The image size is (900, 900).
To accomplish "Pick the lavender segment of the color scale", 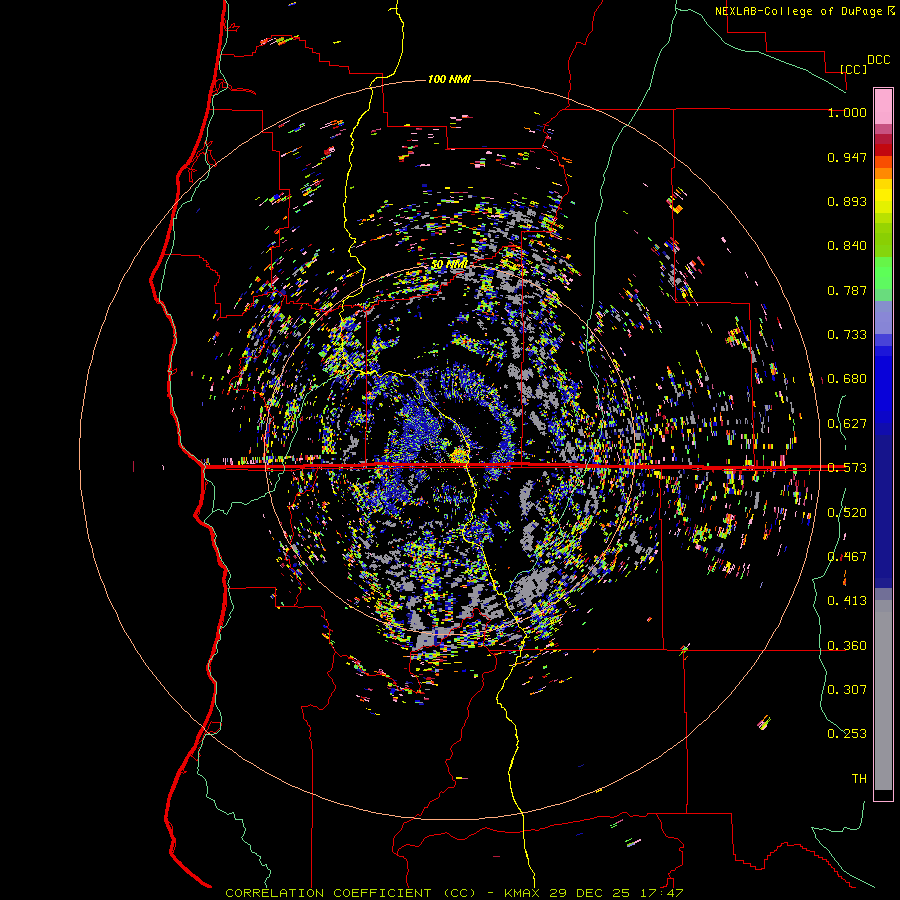I will click(883, 318).
